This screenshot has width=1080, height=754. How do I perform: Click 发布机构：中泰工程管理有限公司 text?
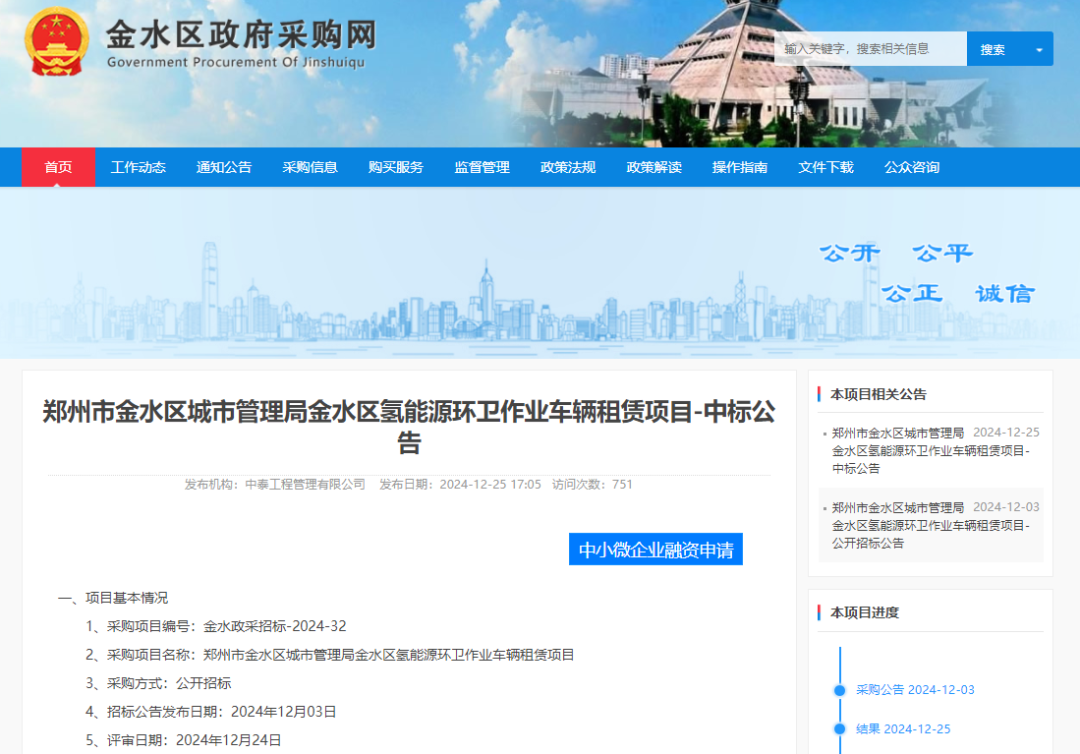click(x=275, y=485)
